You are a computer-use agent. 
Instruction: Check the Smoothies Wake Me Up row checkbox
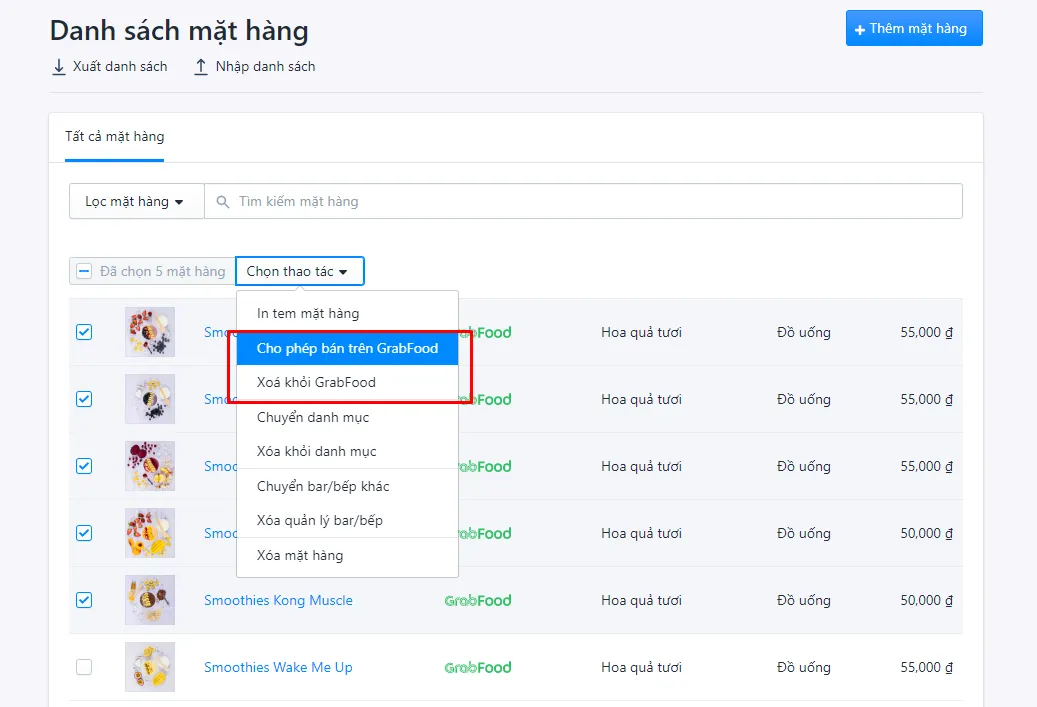click(x=84, y=667)
